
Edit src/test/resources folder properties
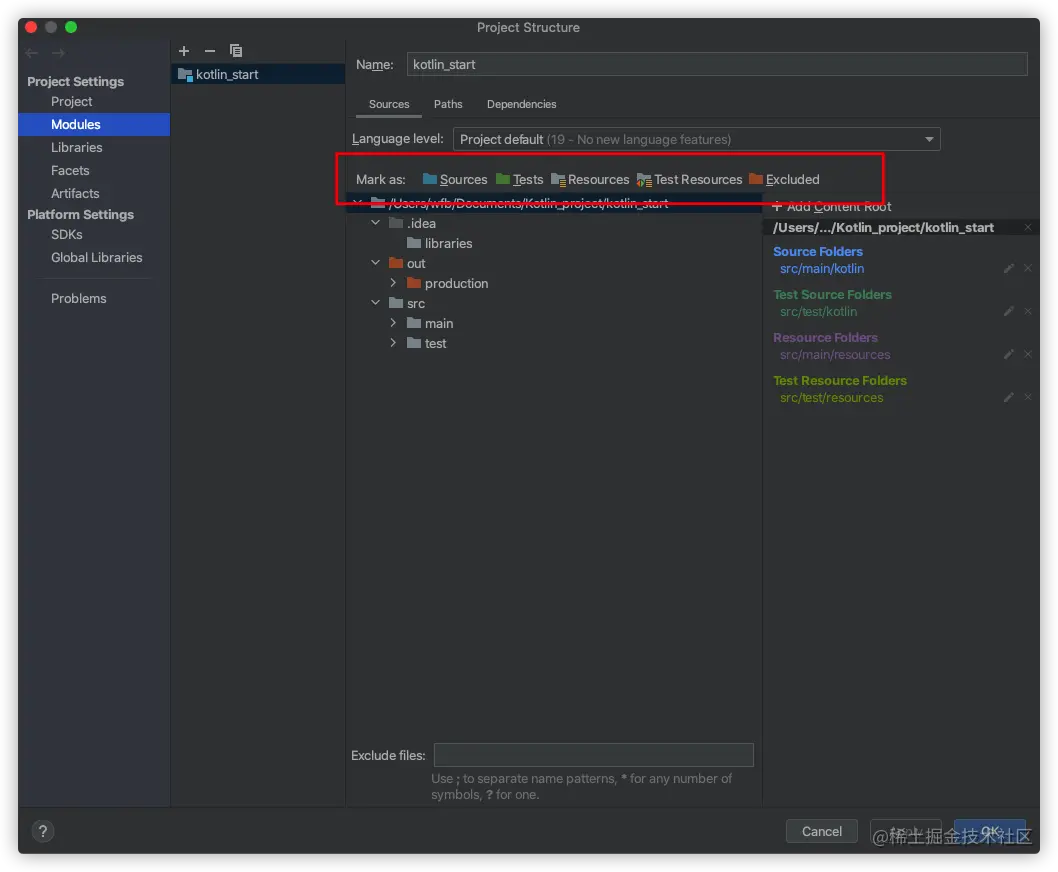[1009, 398]
